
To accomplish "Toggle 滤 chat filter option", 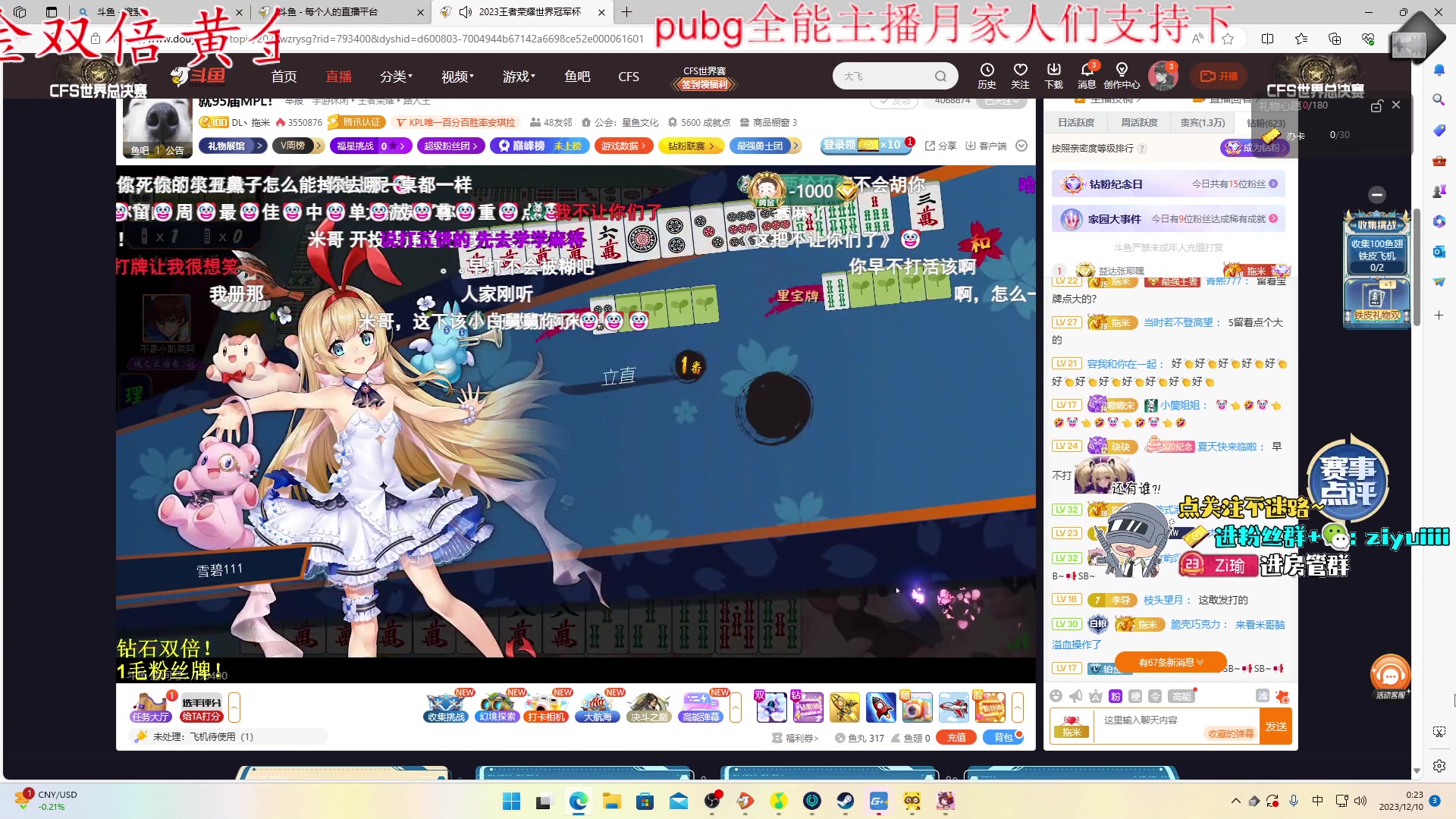I will 1262,695.
